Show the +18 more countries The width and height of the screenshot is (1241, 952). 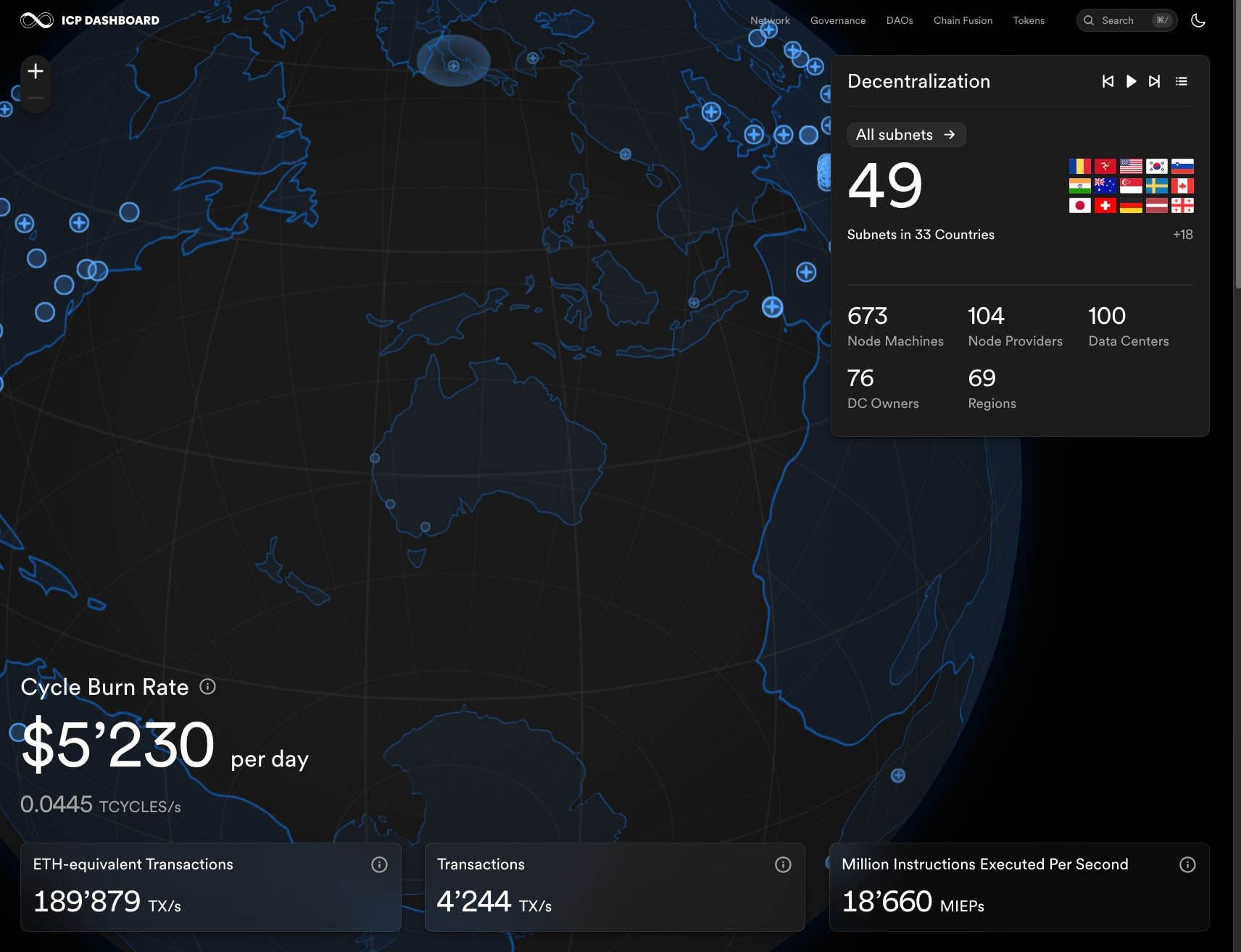click(1183, 235)
